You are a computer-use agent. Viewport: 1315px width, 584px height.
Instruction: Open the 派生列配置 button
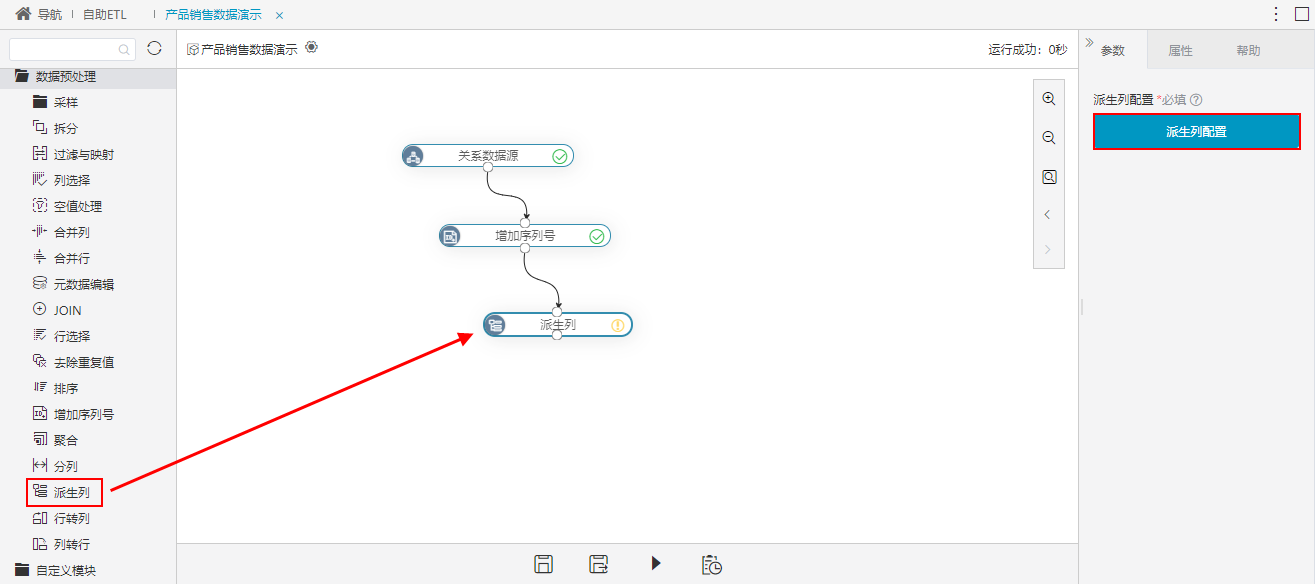[1197, 131]
